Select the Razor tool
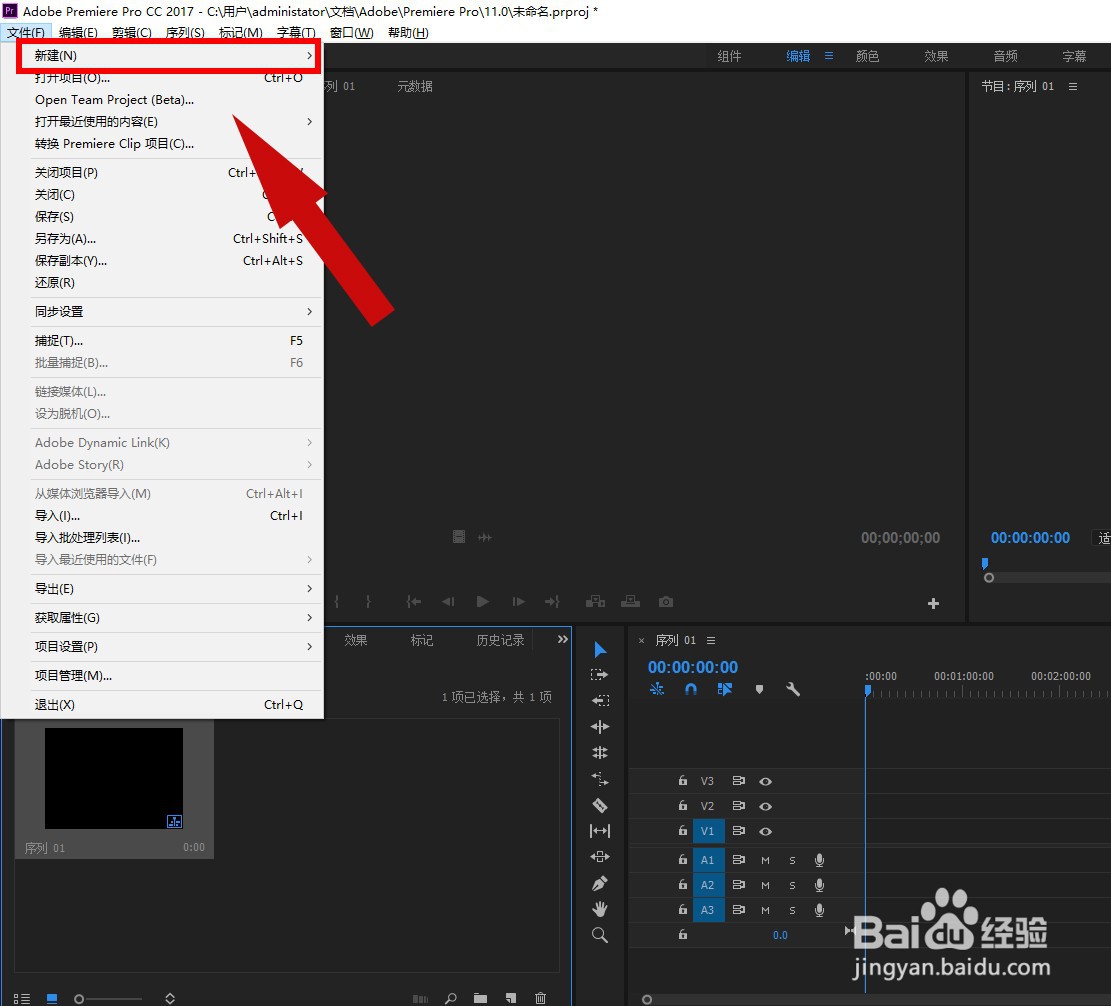This screenshot has height=1006, width=1111. click(599, 806)
